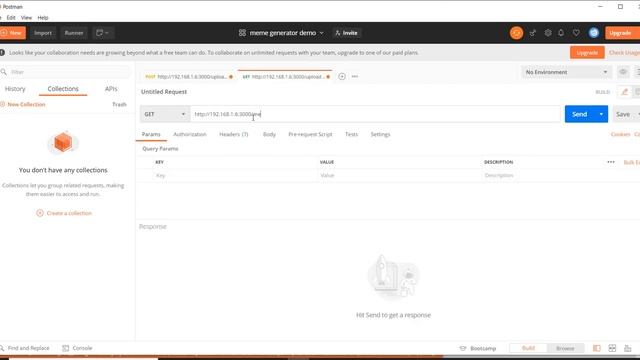Open the meme generator demo workspace dropdown
Screen dimensions: 640x360
281,33
